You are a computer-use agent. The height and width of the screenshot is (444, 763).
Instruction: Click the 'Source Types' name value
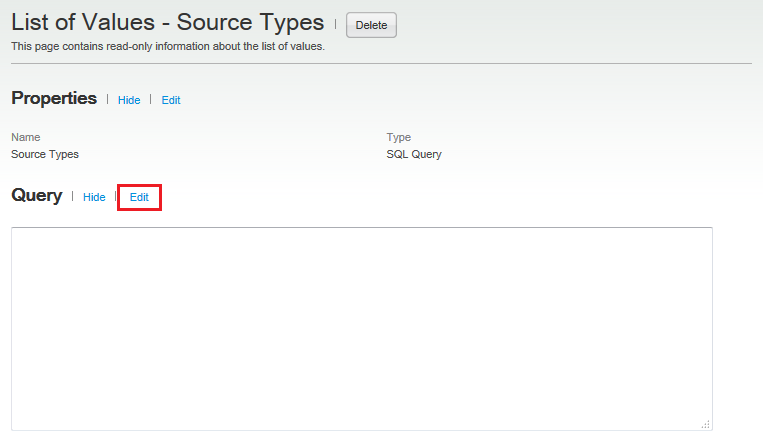tap(44, 154)
